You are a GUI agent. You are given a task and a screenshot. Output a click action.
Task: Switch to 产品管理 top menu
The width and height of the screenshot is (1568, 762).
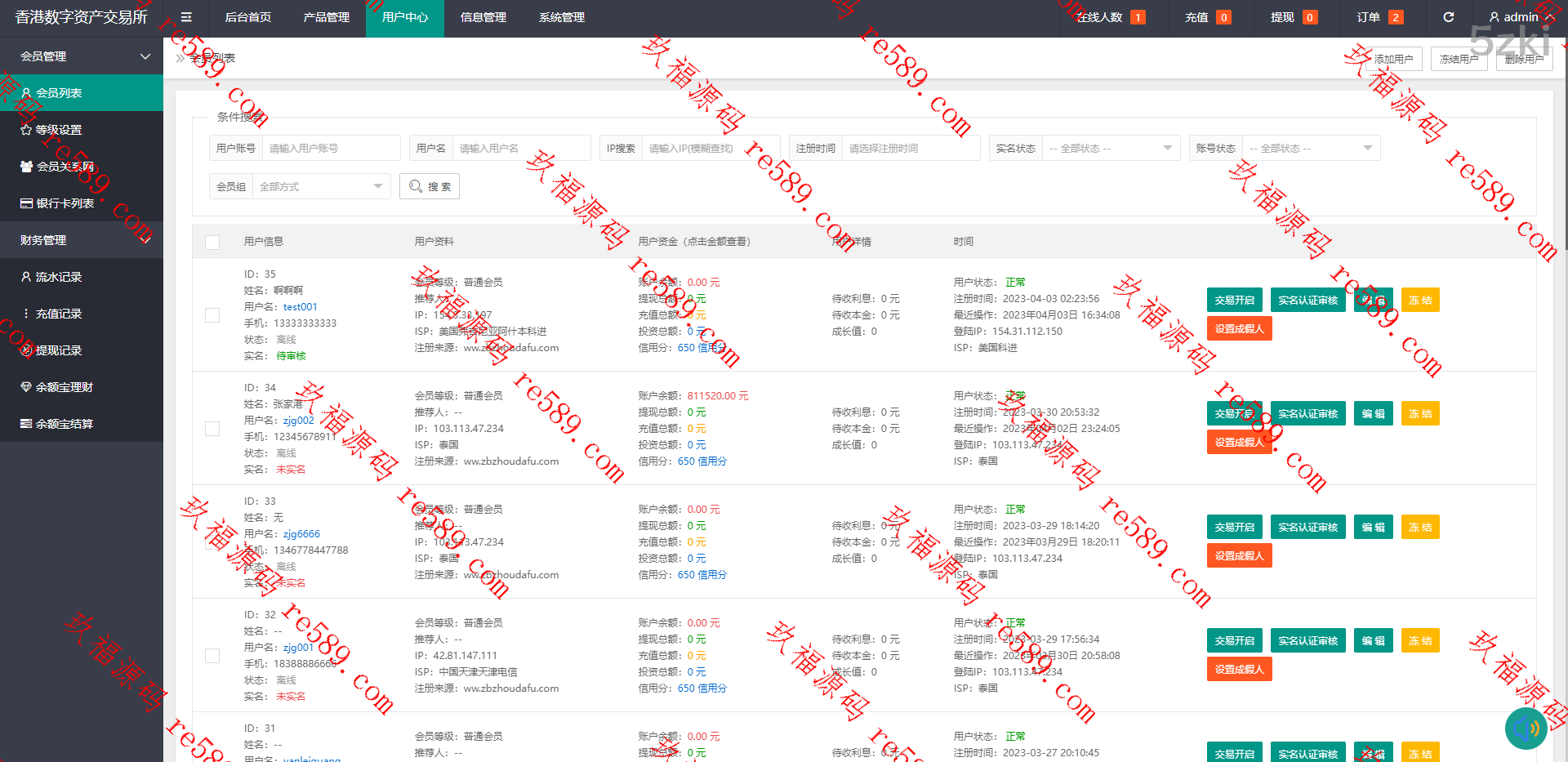point(326,17)
